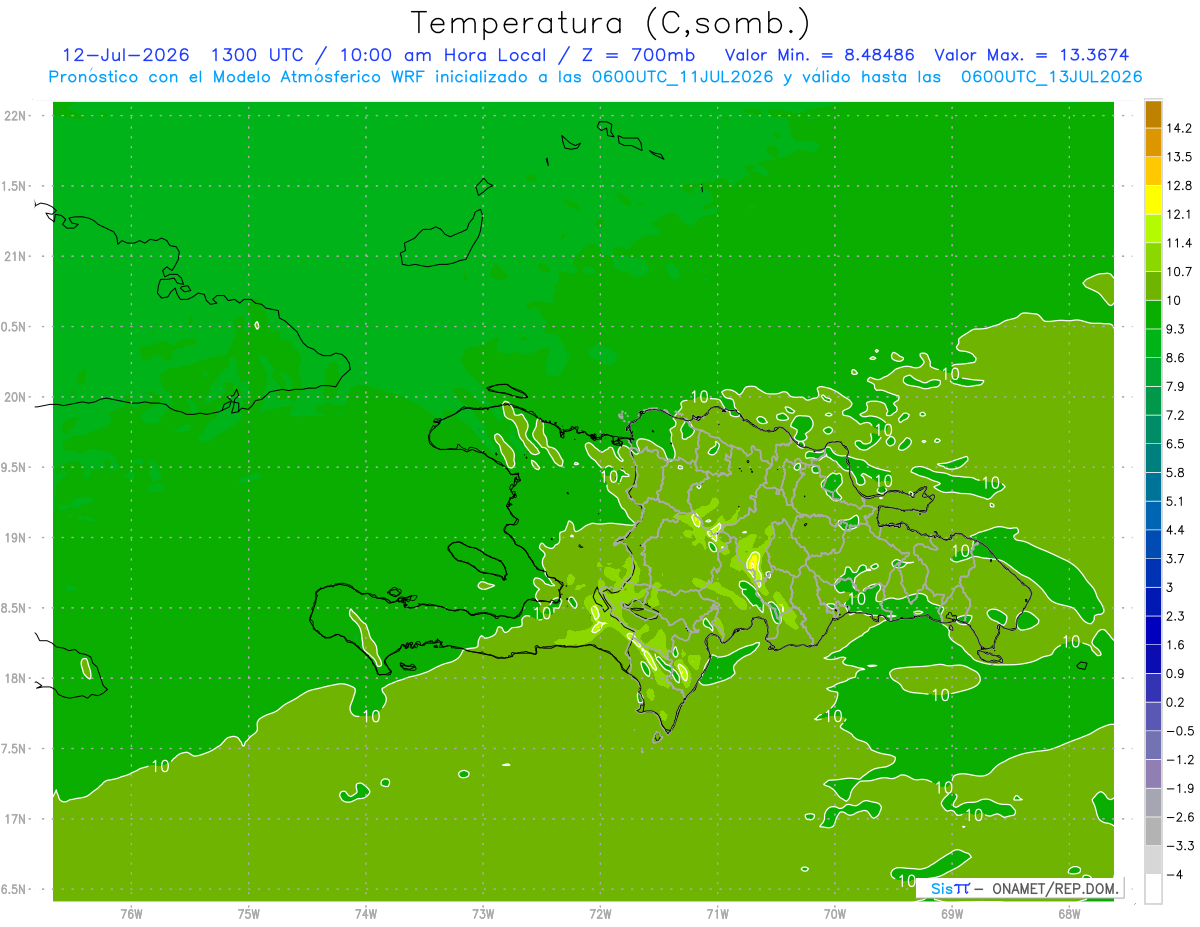Viewport: 1200px width, 927px height.
Task: Click gray legend swatch between -3.3 and -2.6
Action: point(1153,831)
